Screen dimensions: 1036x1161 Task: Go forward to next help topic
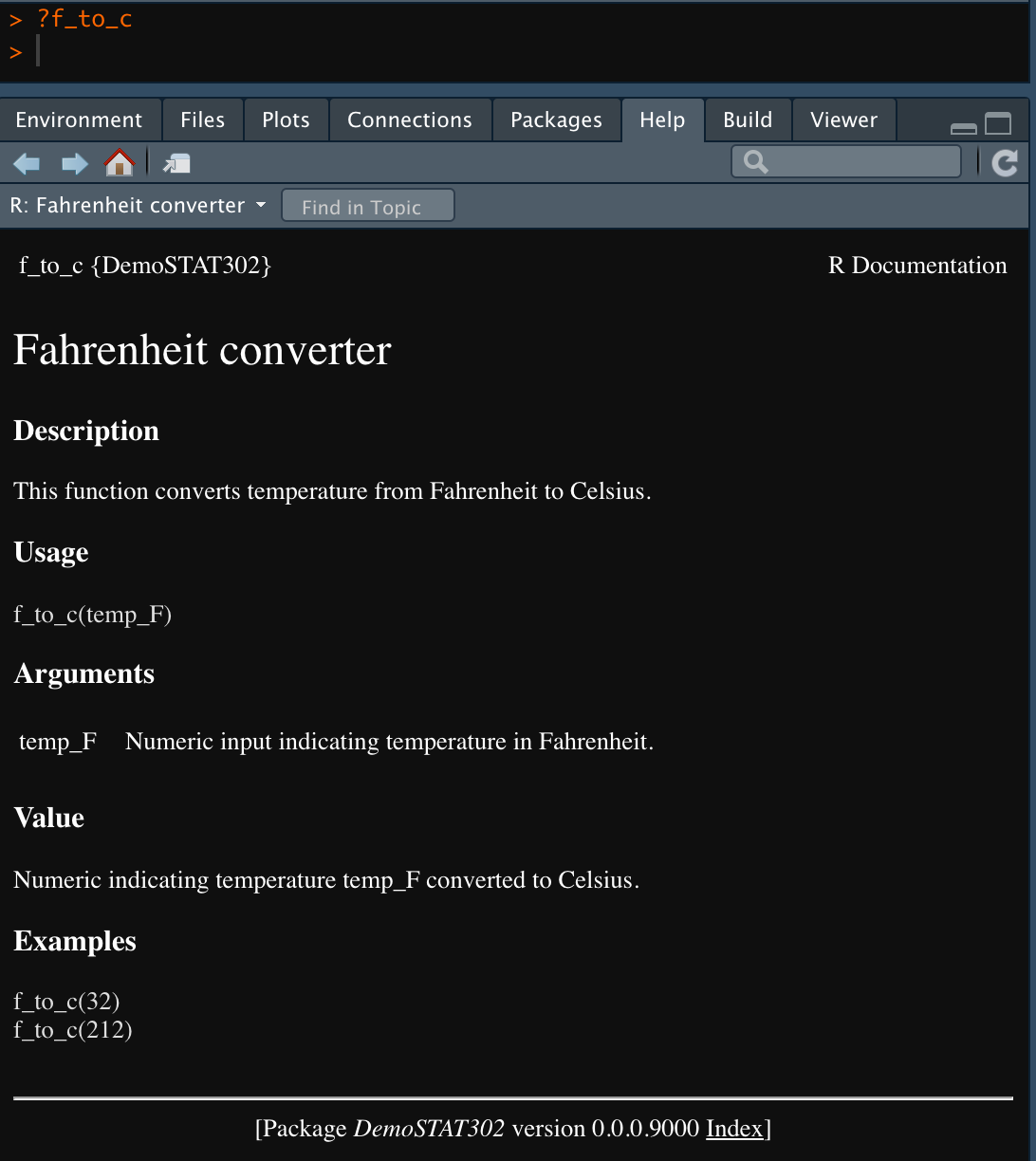coord(74,164)
